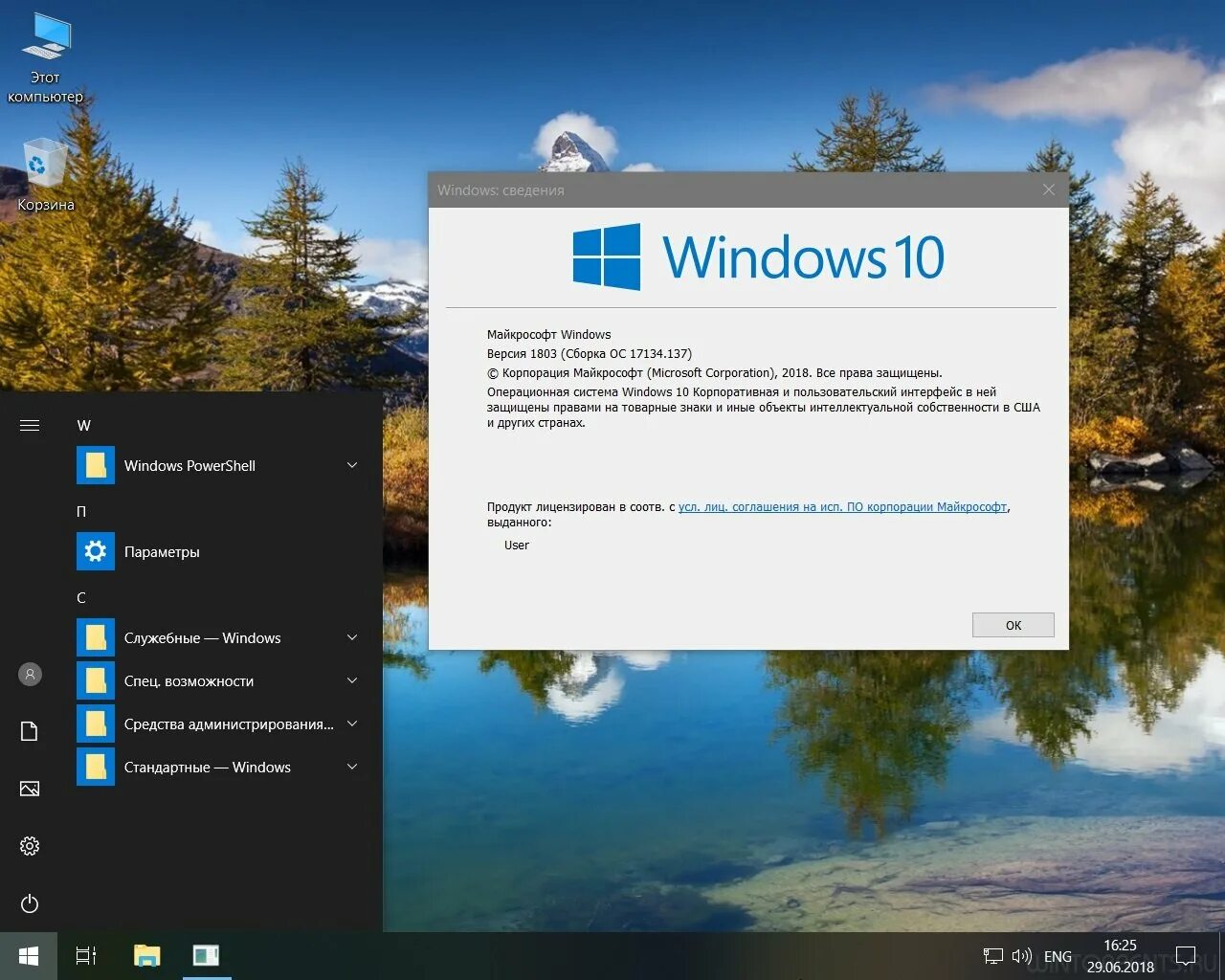1225x980 pixels.
Task: Click the Средства администрирования folder icon
Action: pyautogui.click(x=96, y=724)
